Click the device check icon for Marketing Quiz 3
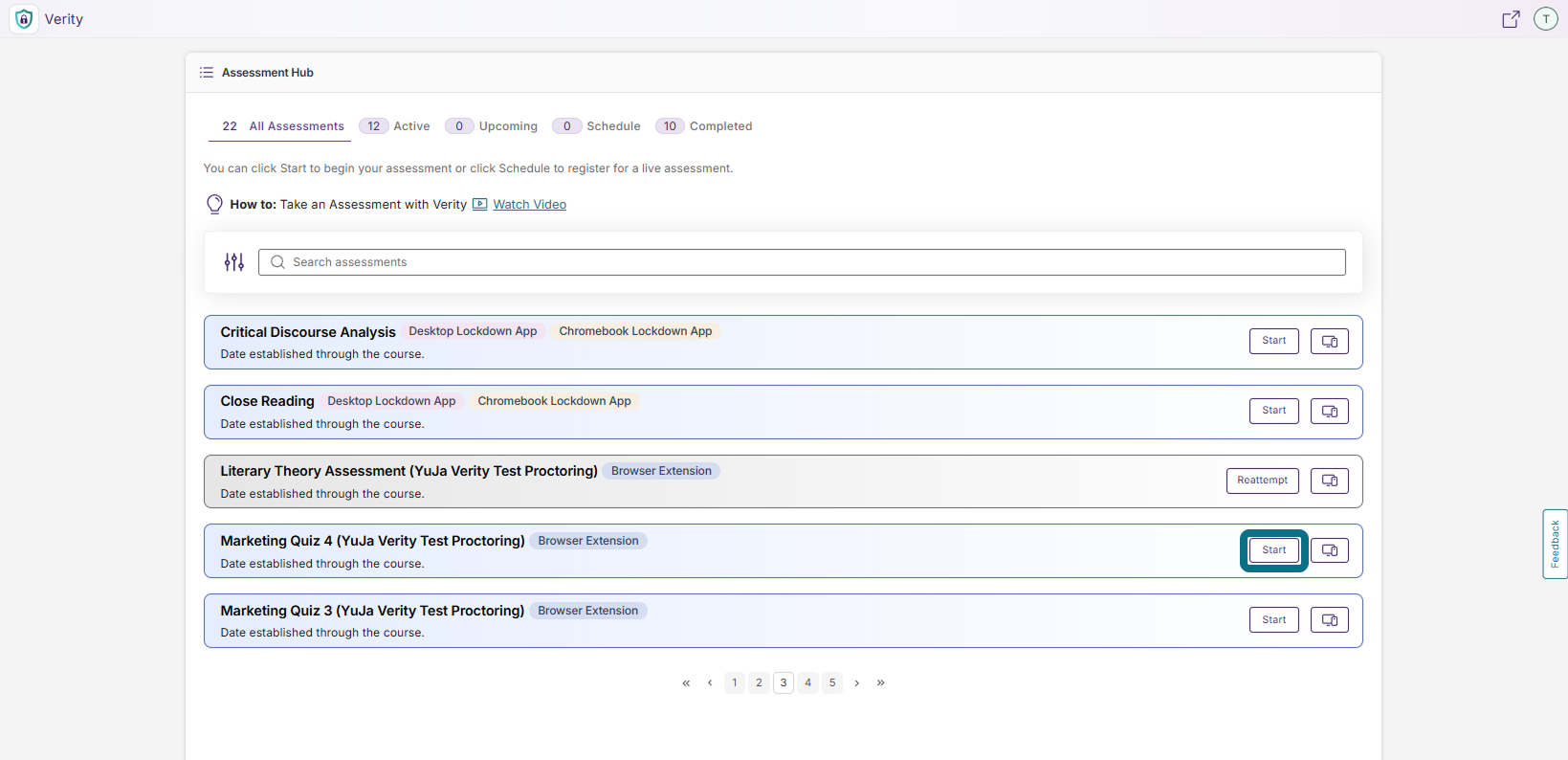1568x760 pixels. 1330,620
